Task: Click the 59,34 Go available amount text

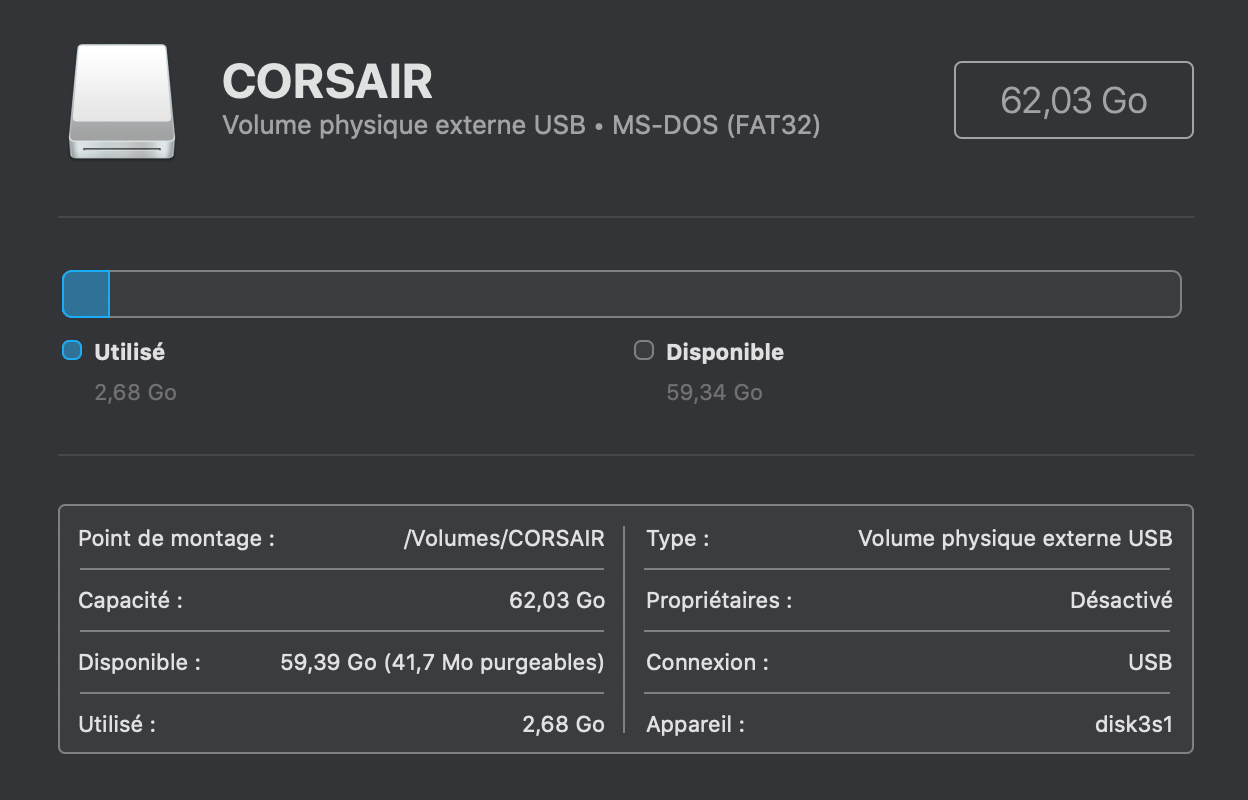Action: 714,393
